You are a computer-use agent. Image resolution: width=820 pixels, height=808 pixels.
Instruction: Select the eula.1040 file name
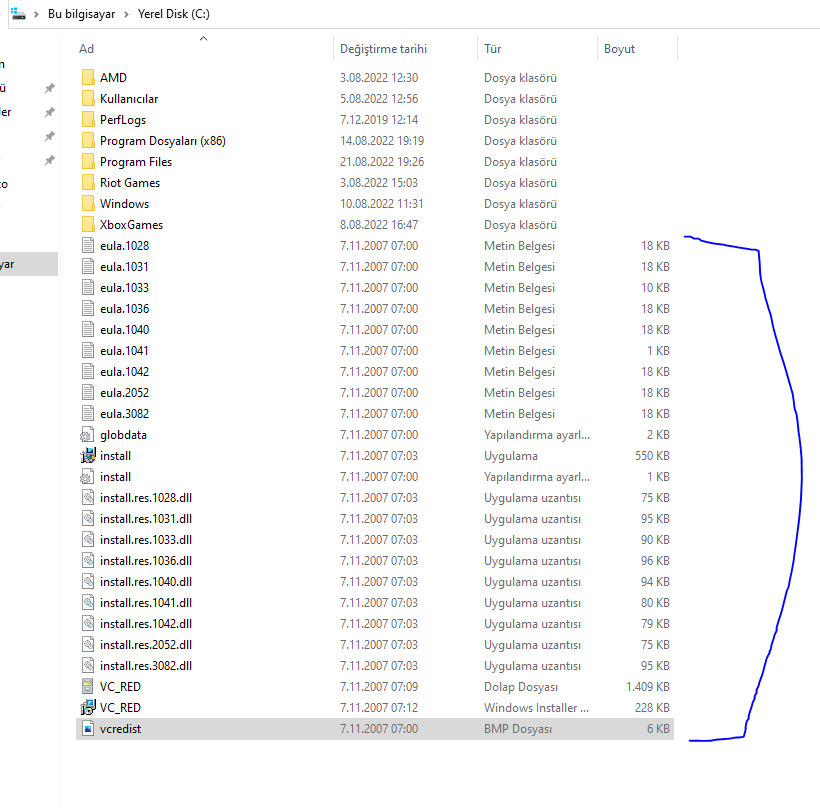pos(124,329)
